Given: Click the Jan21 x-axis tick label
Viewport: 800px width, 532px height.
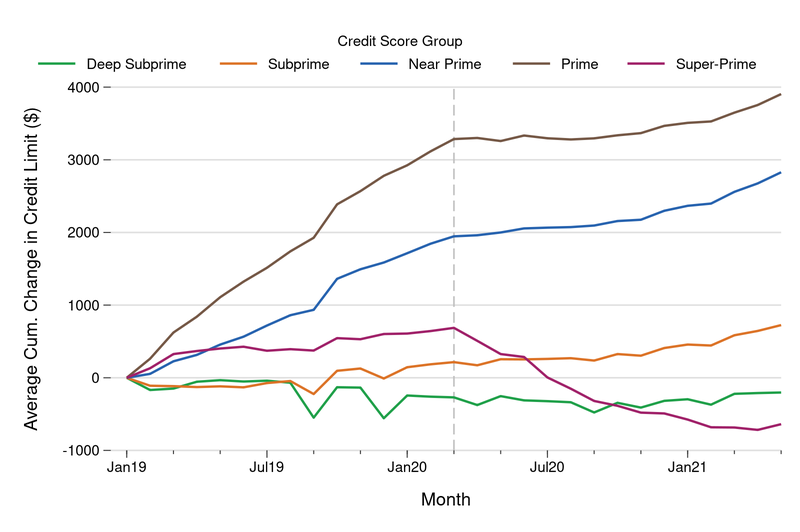Looking at the screenshot, I should [687, 466].
